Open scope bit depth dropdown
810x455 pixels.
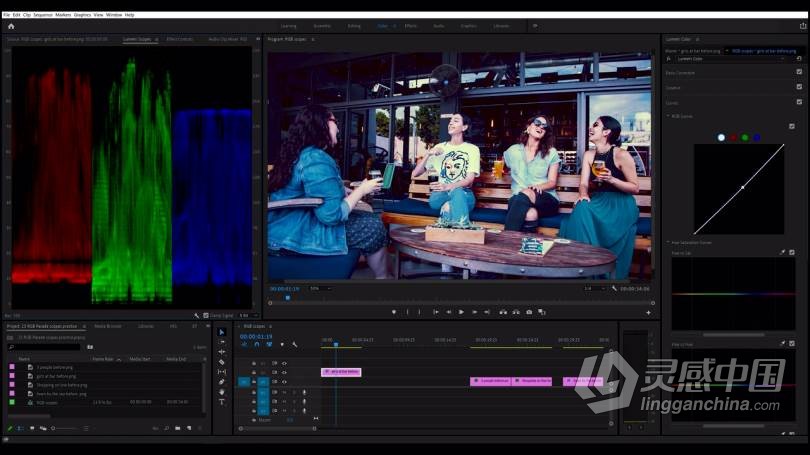248,315
